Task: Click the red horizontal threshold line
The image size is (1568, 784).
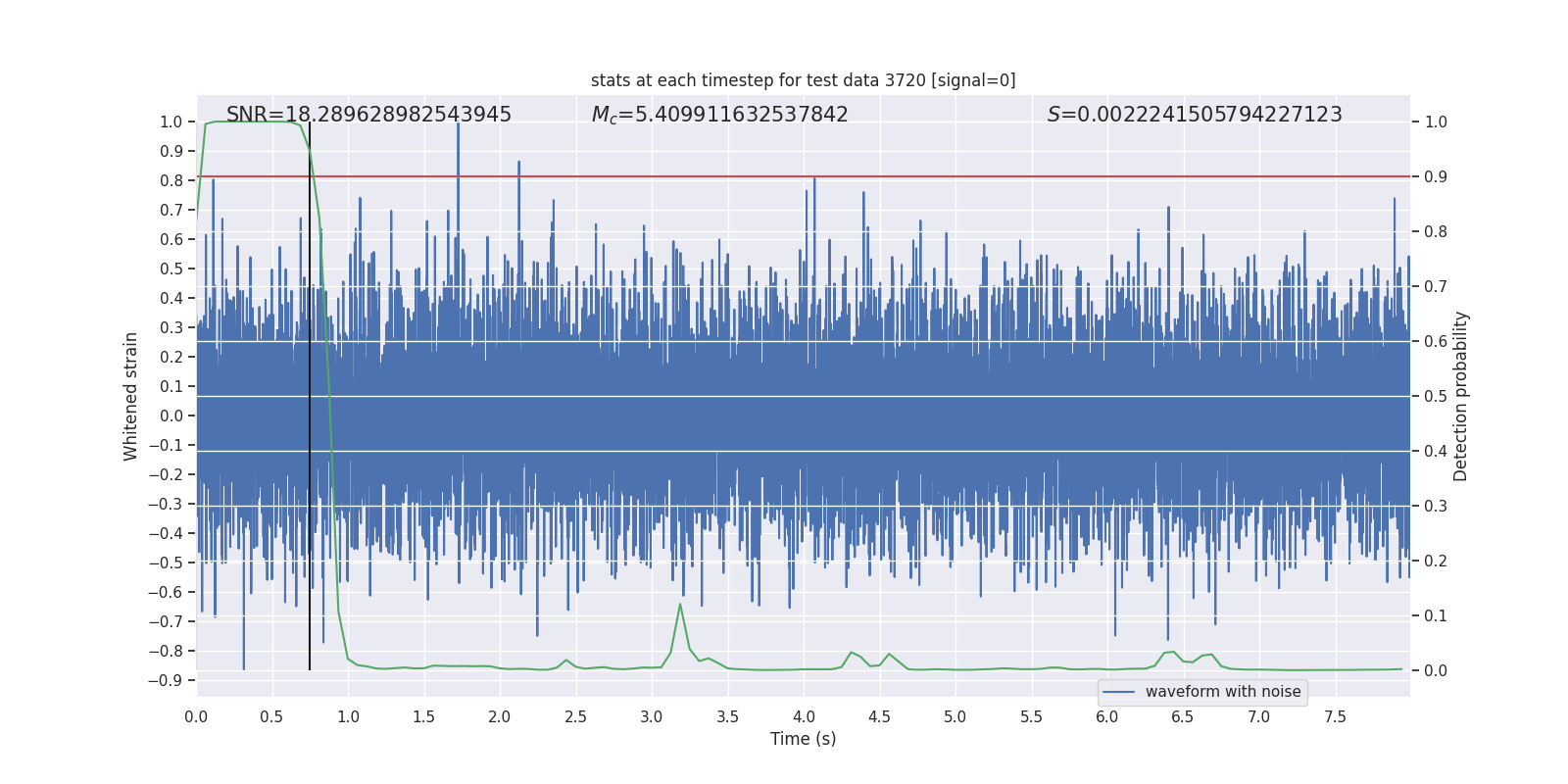Action: (x=980, y=176)
